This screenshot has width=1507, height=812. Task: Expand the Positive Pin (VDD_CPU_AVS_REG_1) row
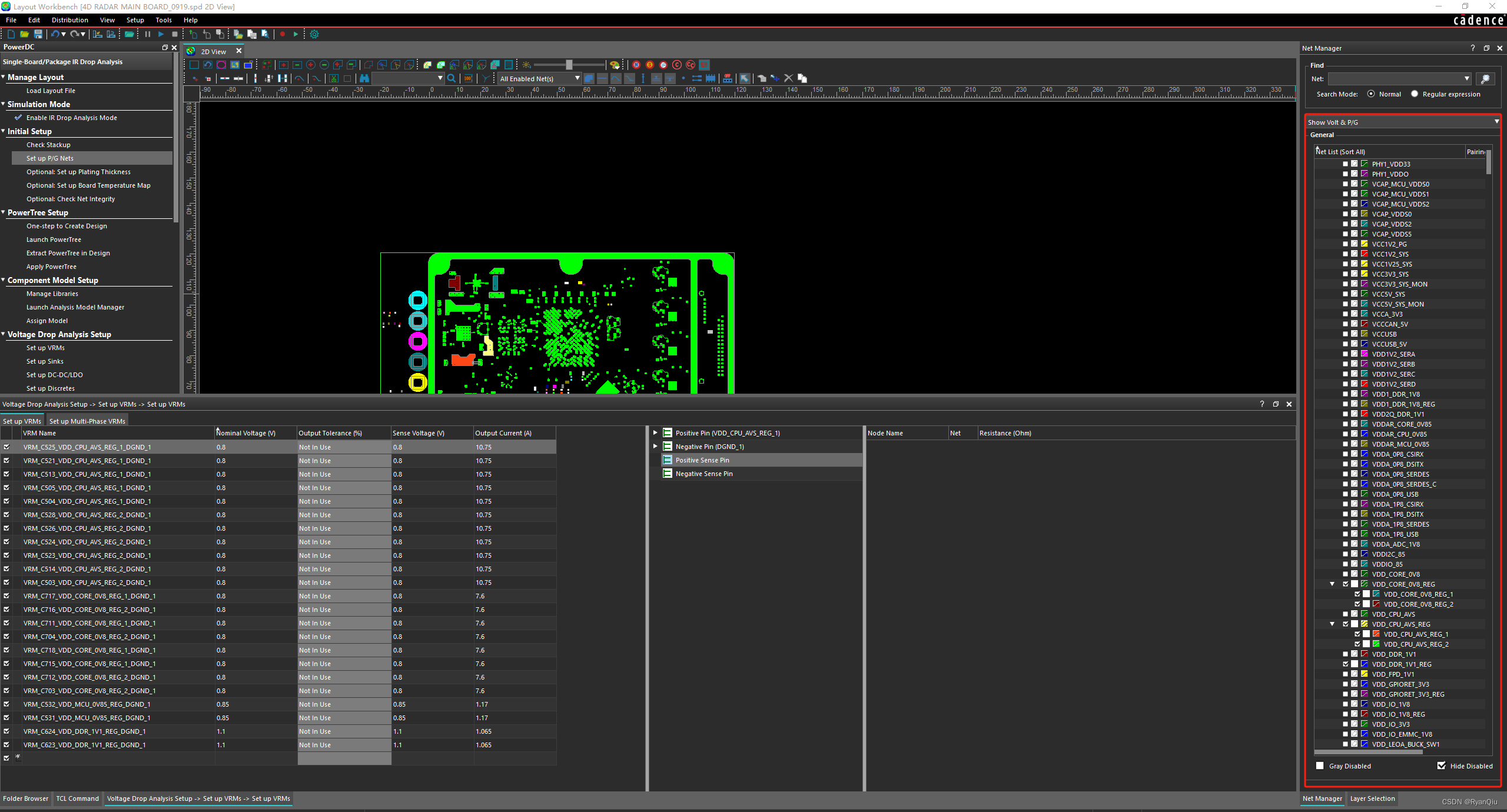pos(655,433)
